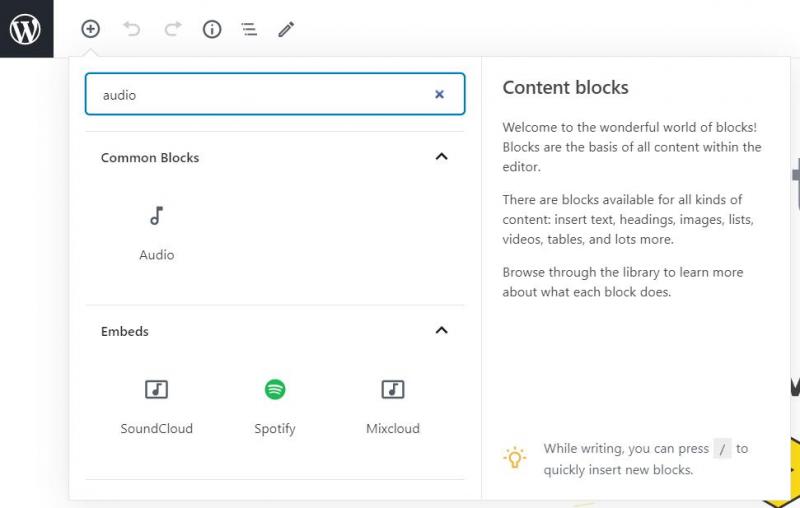800x508 pixels.
Task: Click the Common Blocks section title
Action: (x=150, y=158)
